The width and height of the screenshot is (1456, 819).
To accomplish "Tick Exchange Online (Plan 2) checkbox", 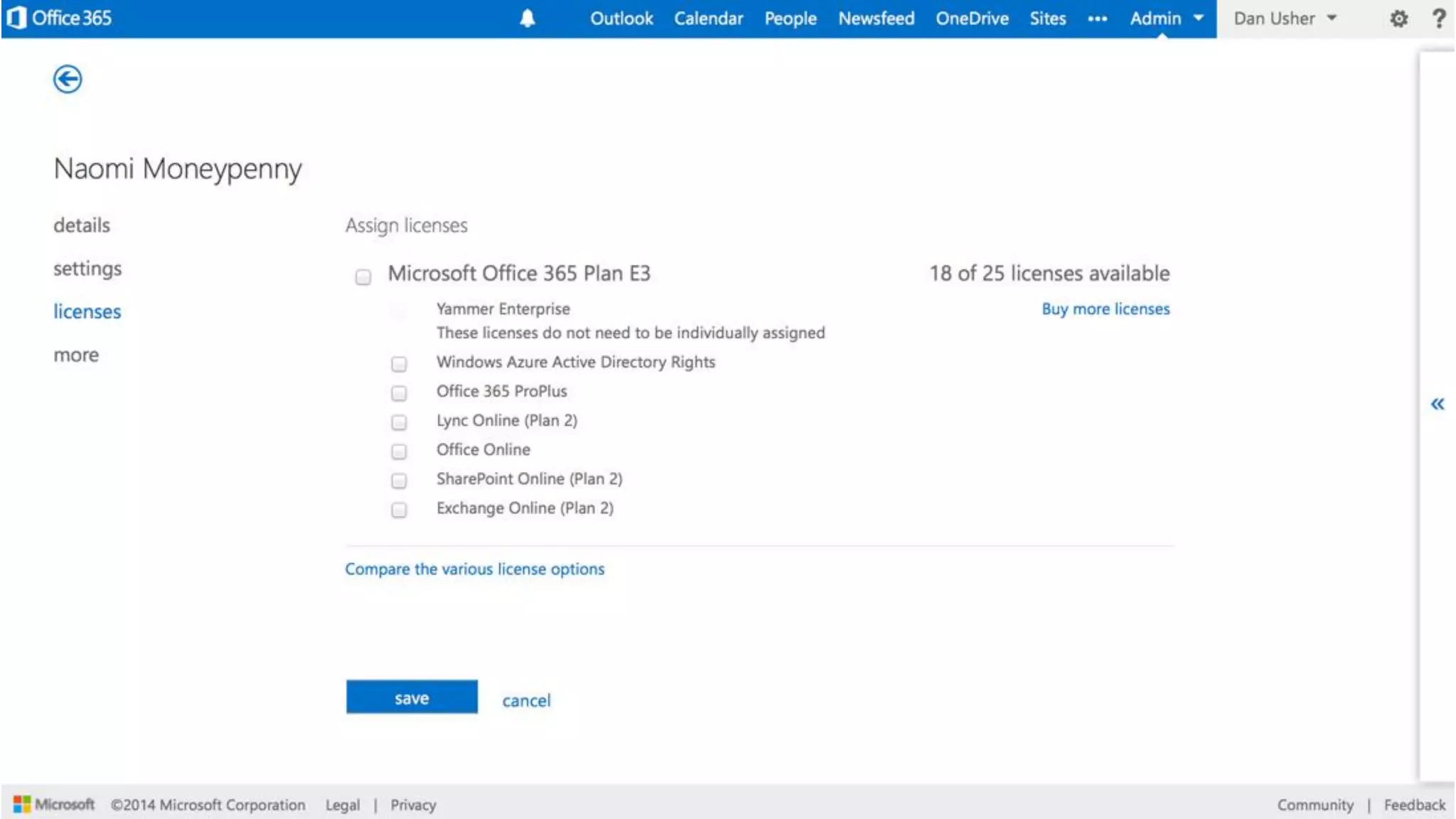I will point(399,510).
